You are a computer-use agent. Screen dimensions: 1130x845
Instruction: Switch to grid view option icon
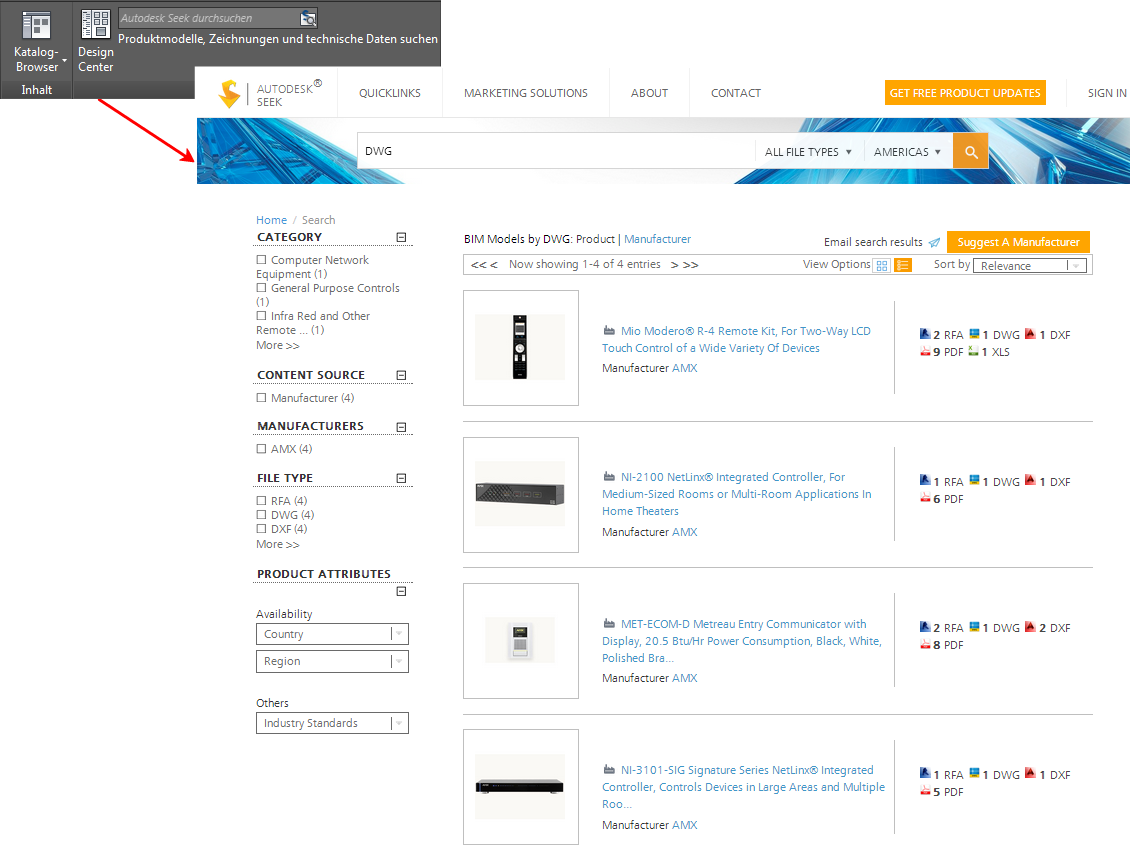pos(881,265)
